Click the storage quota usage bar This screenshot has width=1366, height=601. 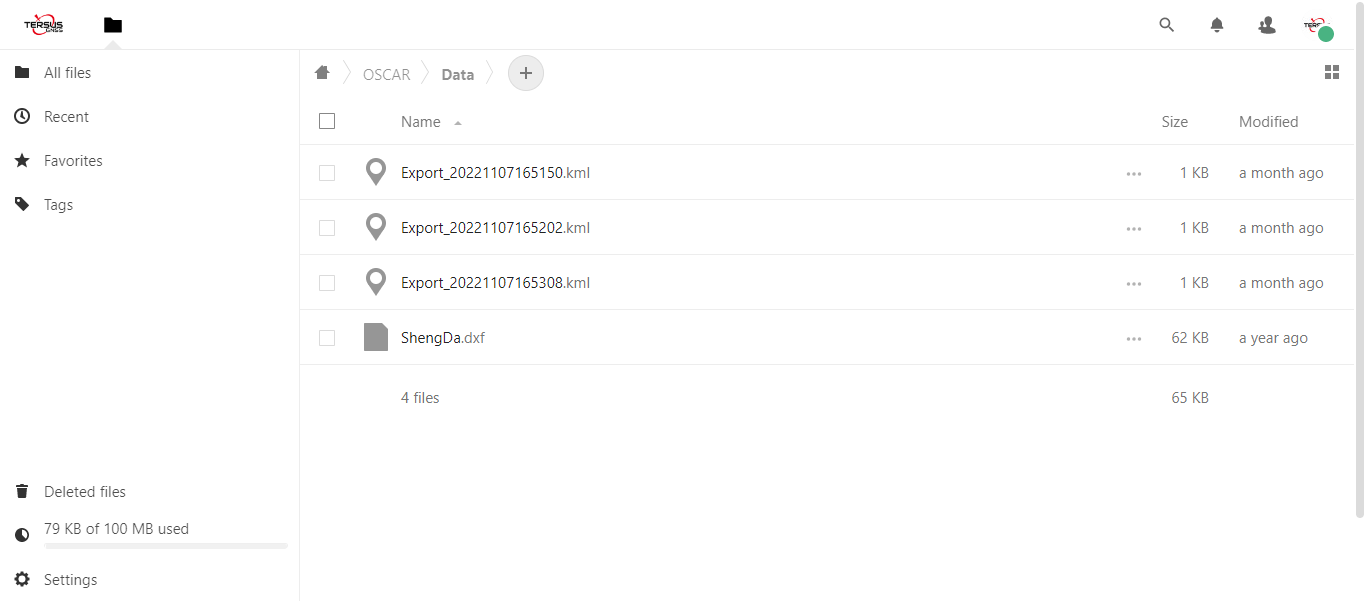click(166, 546)
